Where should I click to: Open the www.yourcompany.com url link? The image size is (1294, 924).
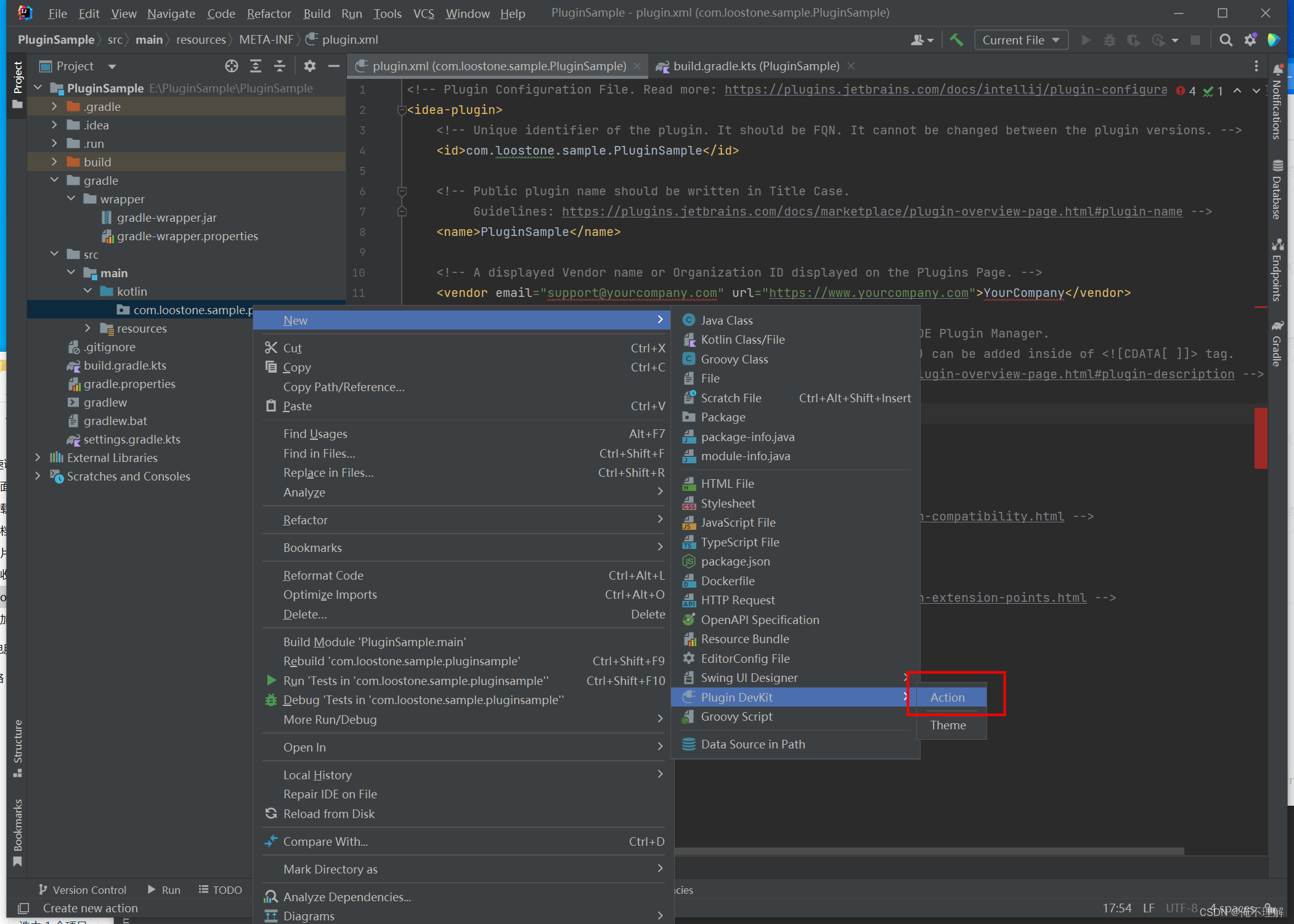pyautogui.click(x=868, y=293)
